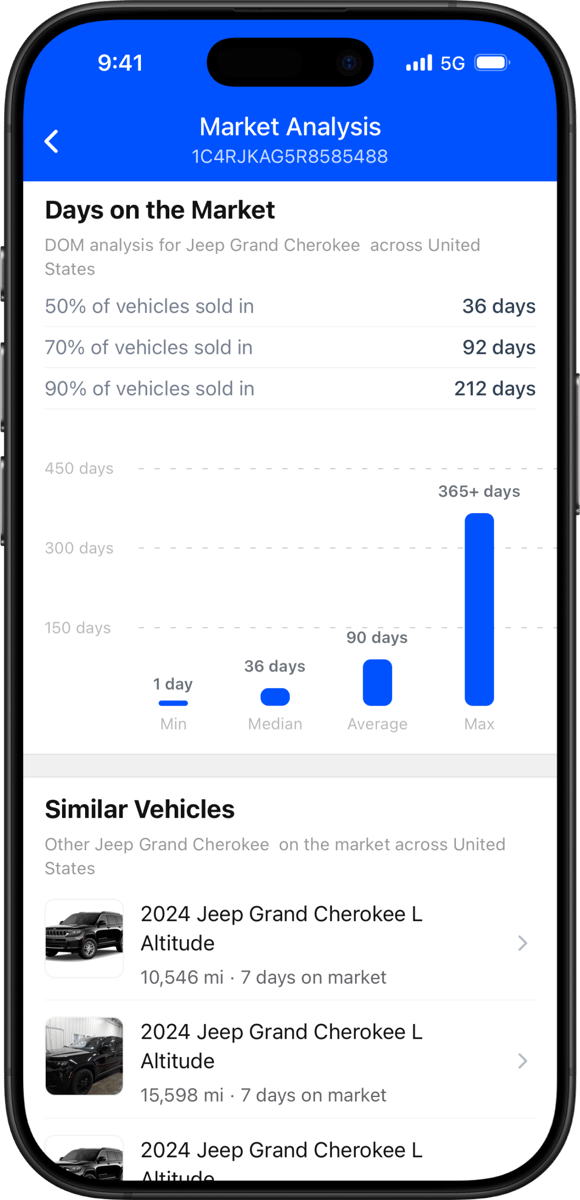Tap the 5G network indicator
The image size is (580, 1200).
tap(452, 62)
